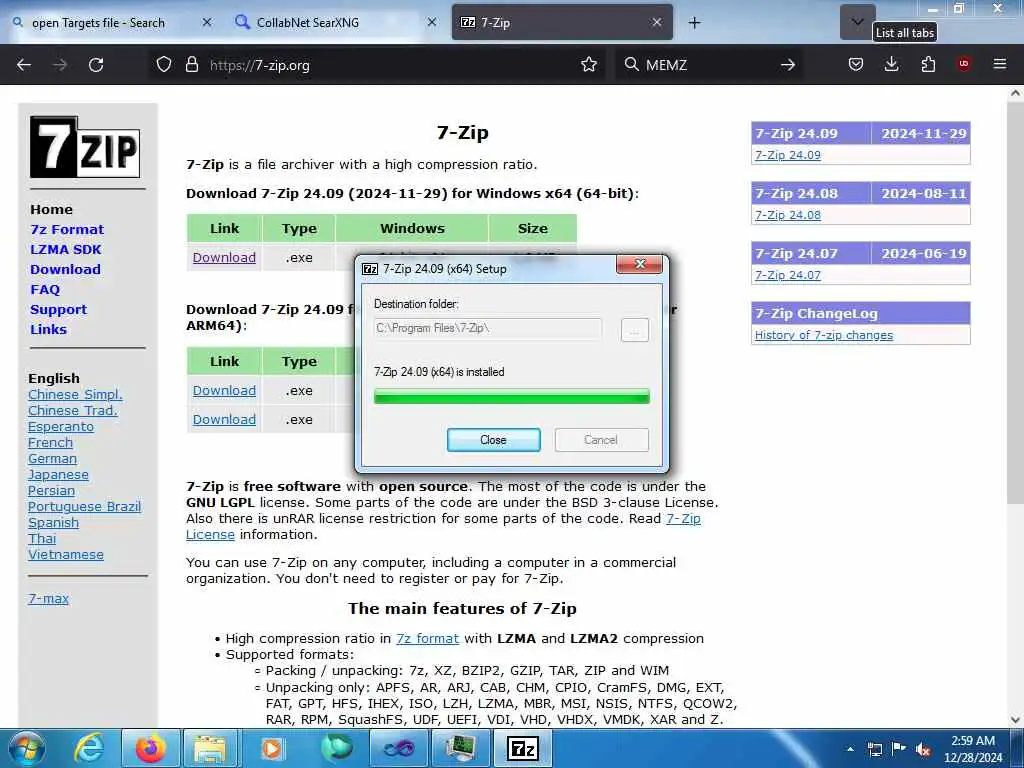Open the extensions puzzle icon
The image size is (1024, 768).
[x=928, y=64]
